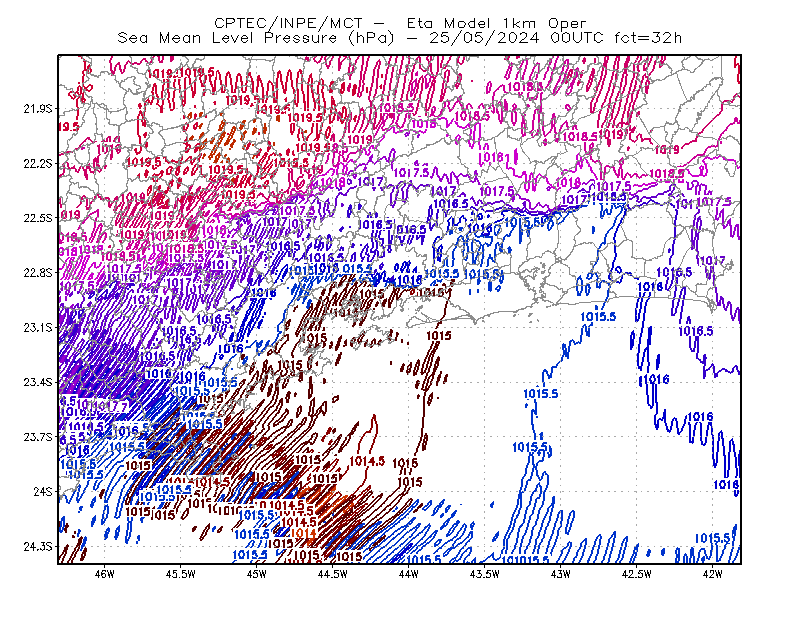Select the 42W longitude tick label

(712, 574)
